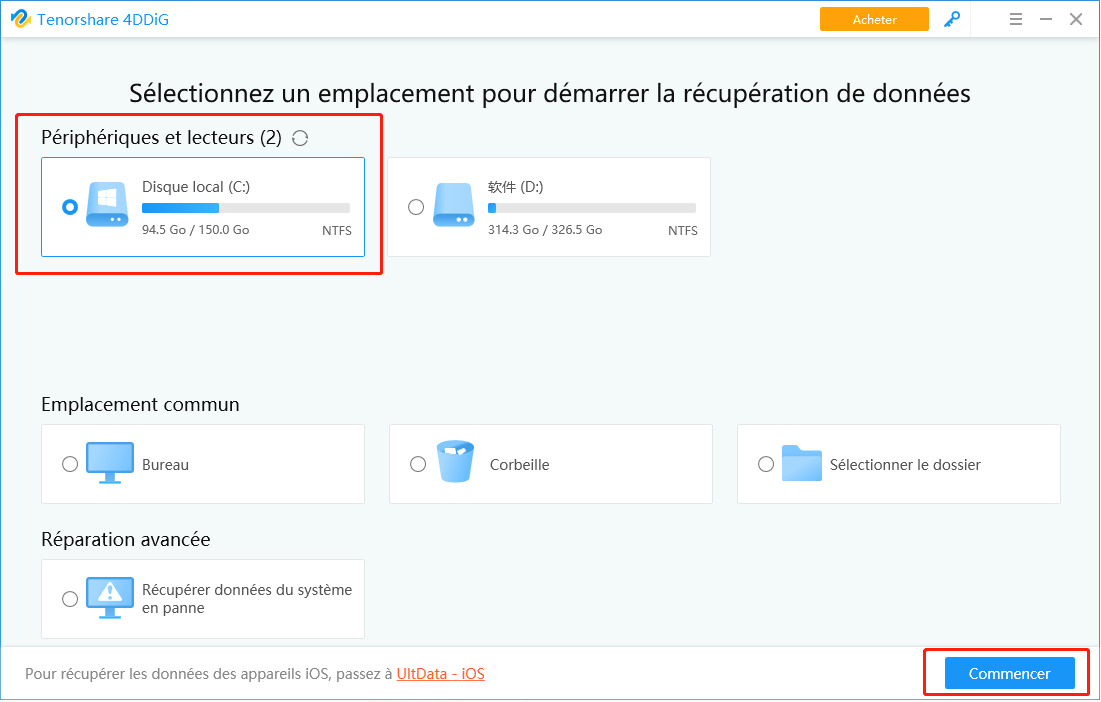Click the Acheter button

pyautogui.click(x=874, y=20)
